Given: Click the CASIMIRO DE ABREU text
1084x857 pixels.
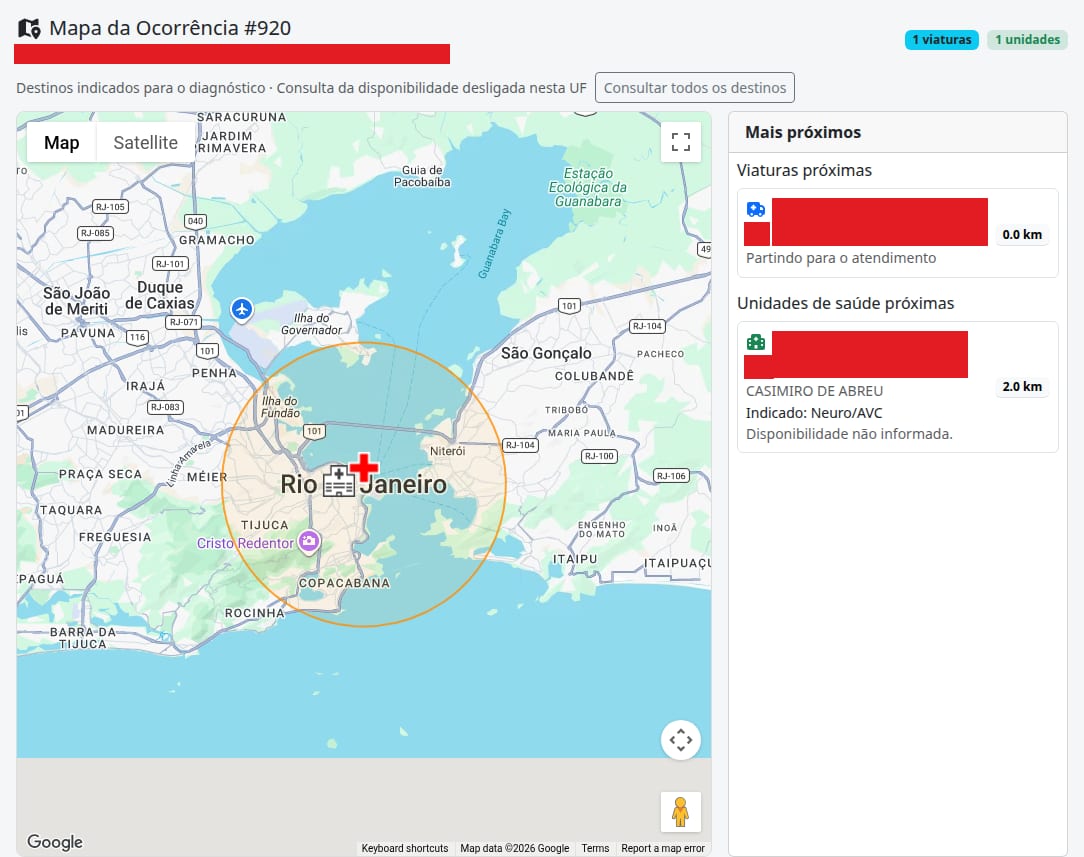Looking at the screenshot, I should (814, 391).
